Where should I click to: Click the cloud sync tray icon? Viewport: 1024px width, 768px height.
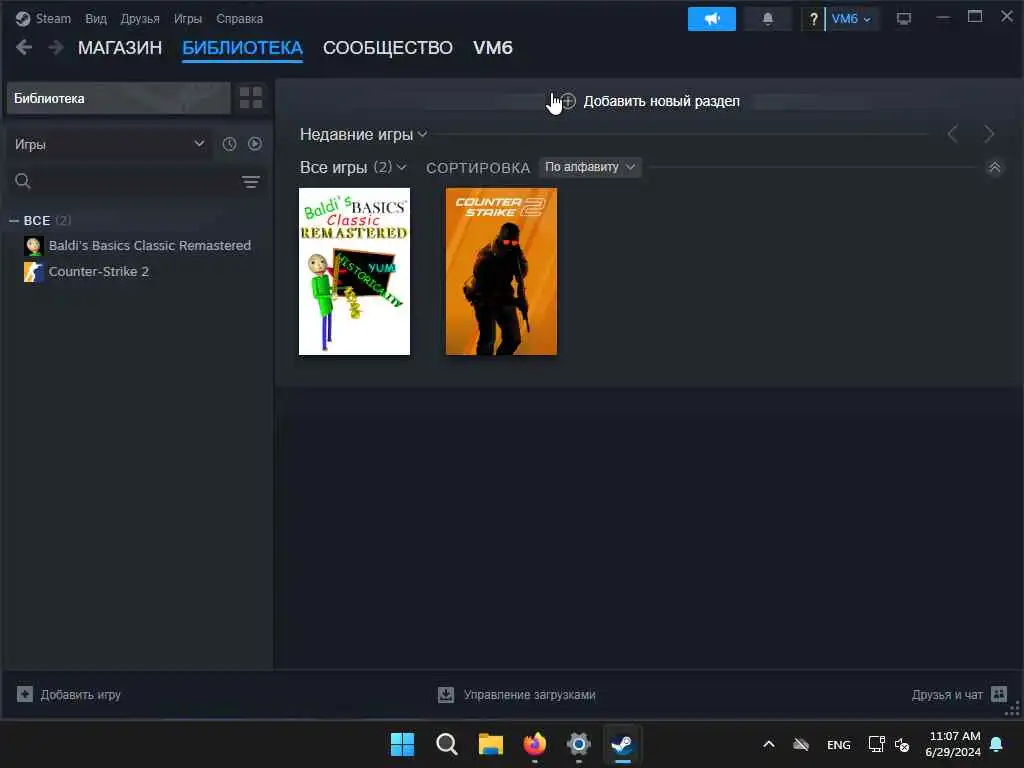pos(801,744)
